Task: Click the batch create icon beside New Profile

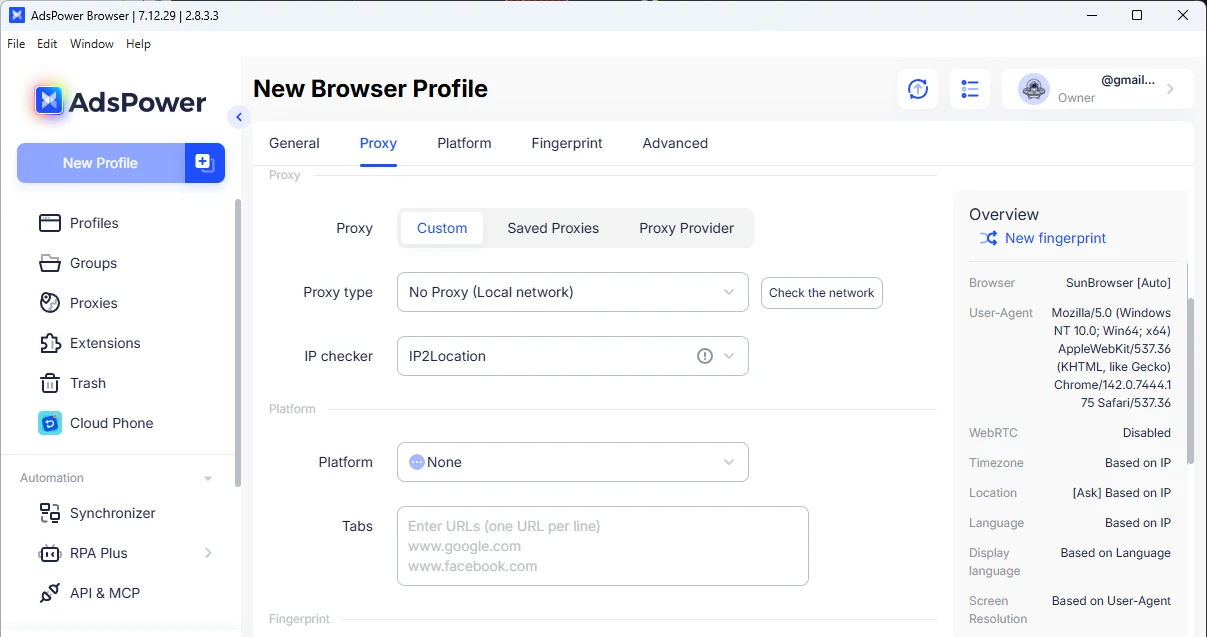Action: (204, 163)
